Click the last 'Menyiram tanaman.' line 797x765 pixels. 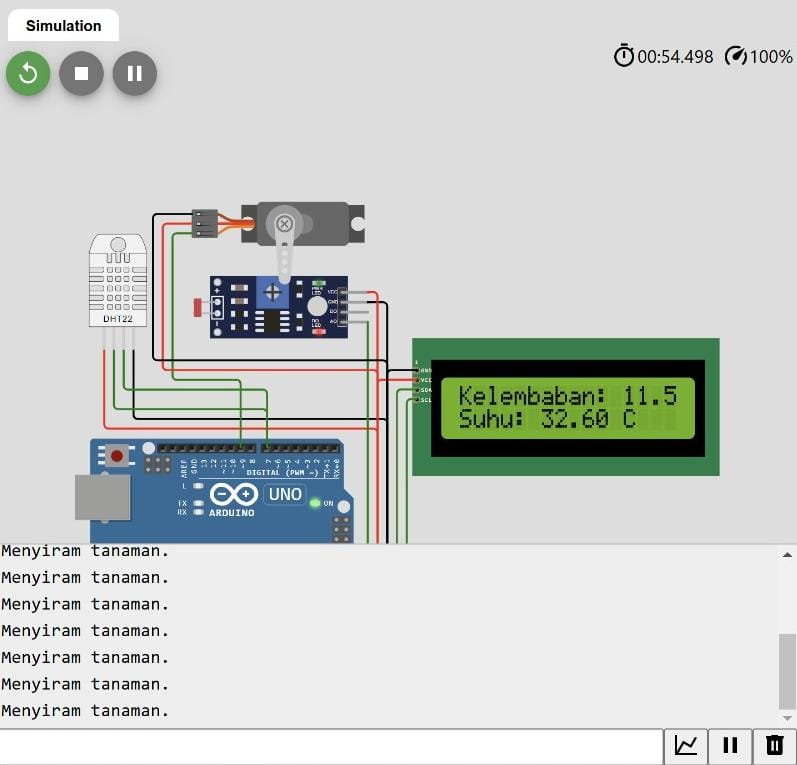point(85,711)
